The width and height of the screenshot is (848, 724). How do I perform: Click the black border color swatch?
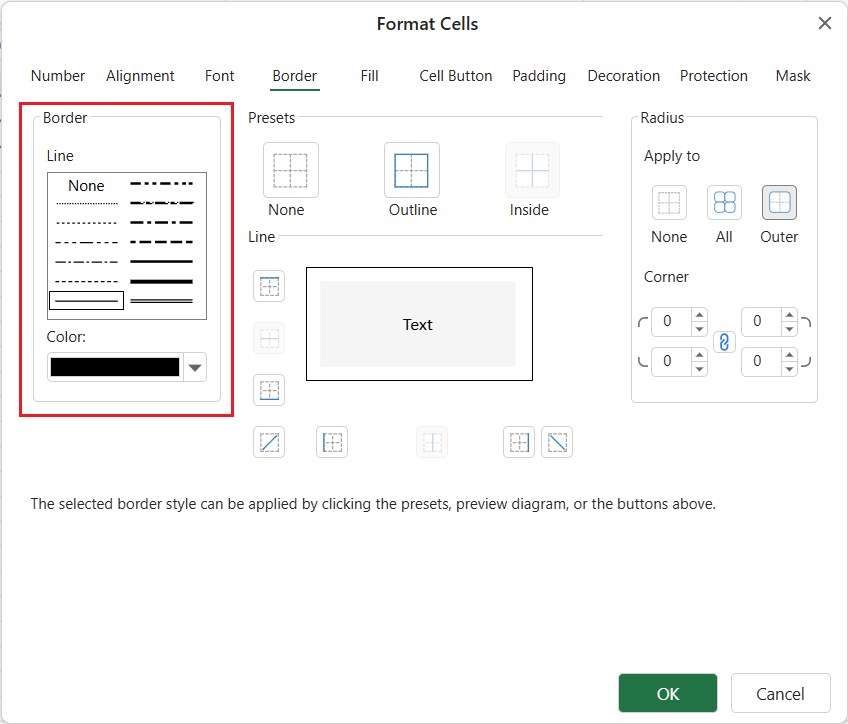[x=115, y=367]
